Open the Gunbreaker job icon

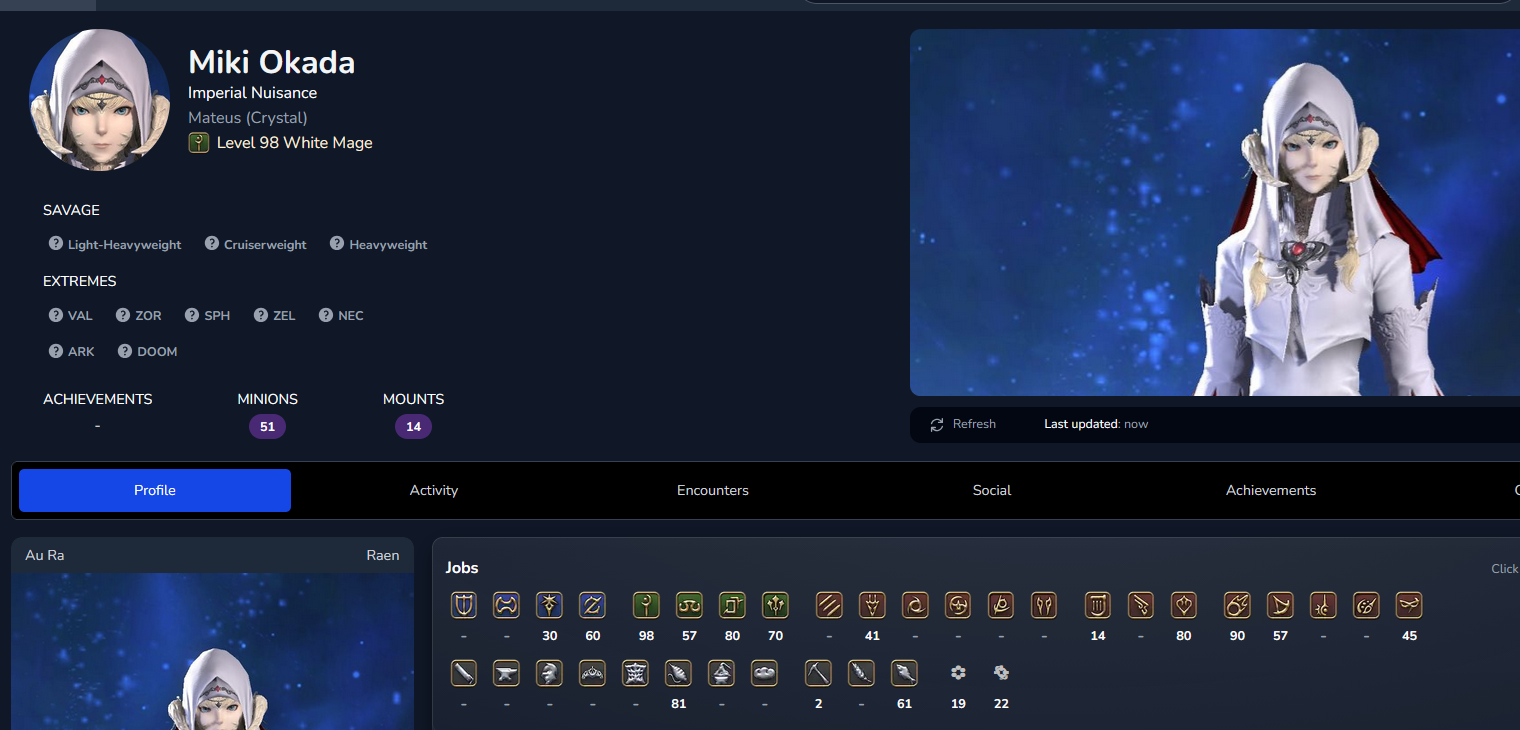coord(593,605)
